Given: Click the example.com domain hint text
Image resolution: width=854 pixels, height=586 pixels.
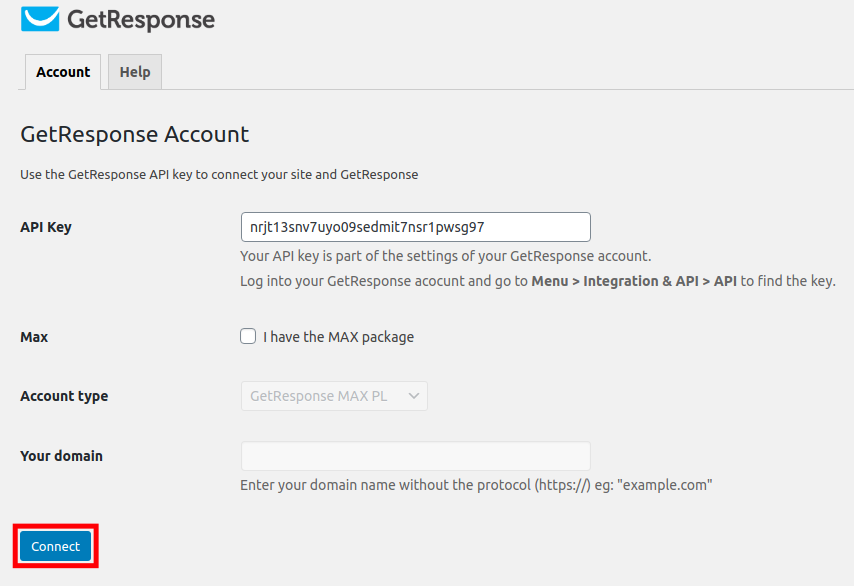Looking at the screenshot, I should tap(476, 485).
